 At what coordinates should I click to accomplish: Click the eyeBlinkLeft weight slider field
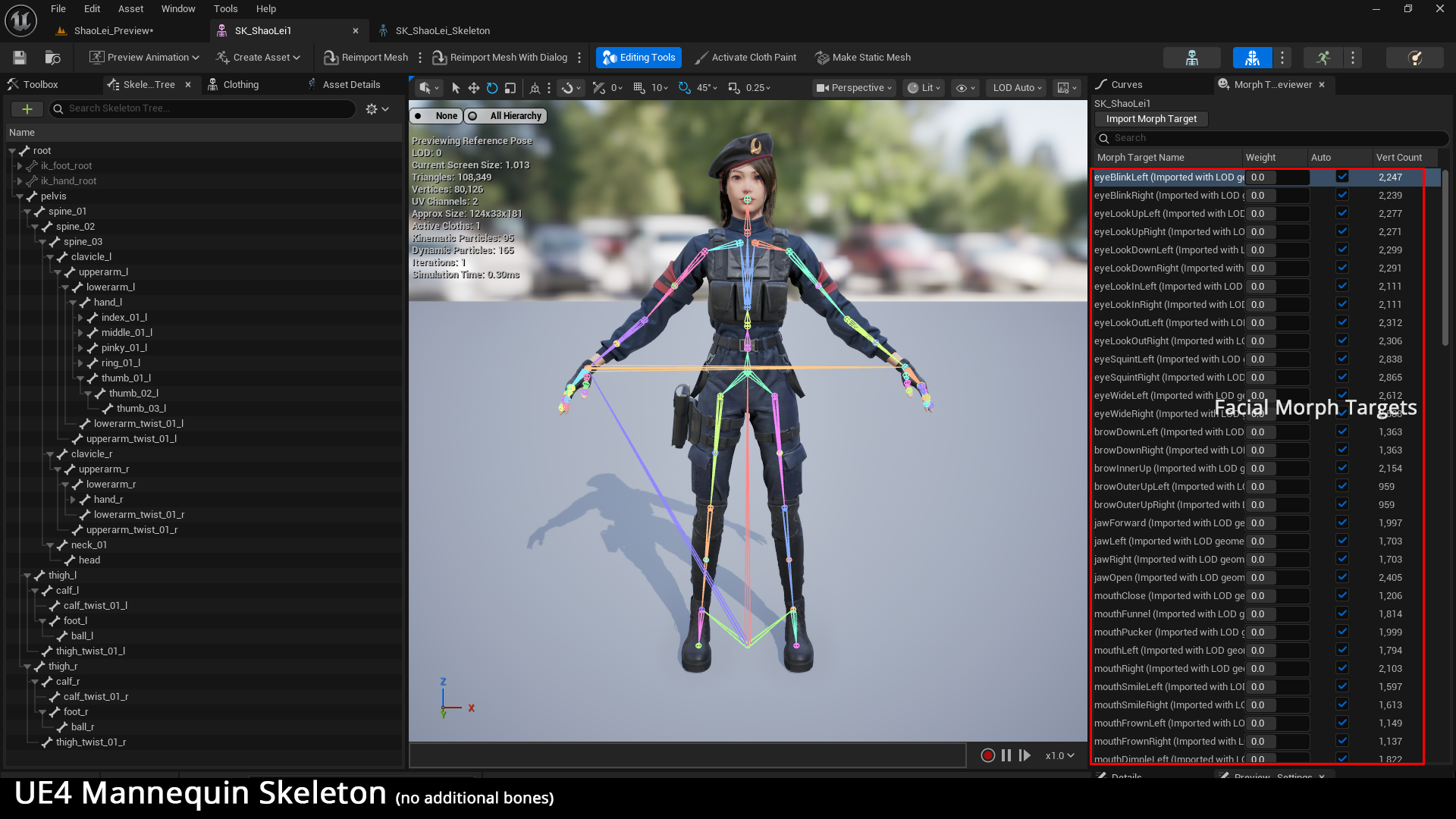[x=1277, y=177]
